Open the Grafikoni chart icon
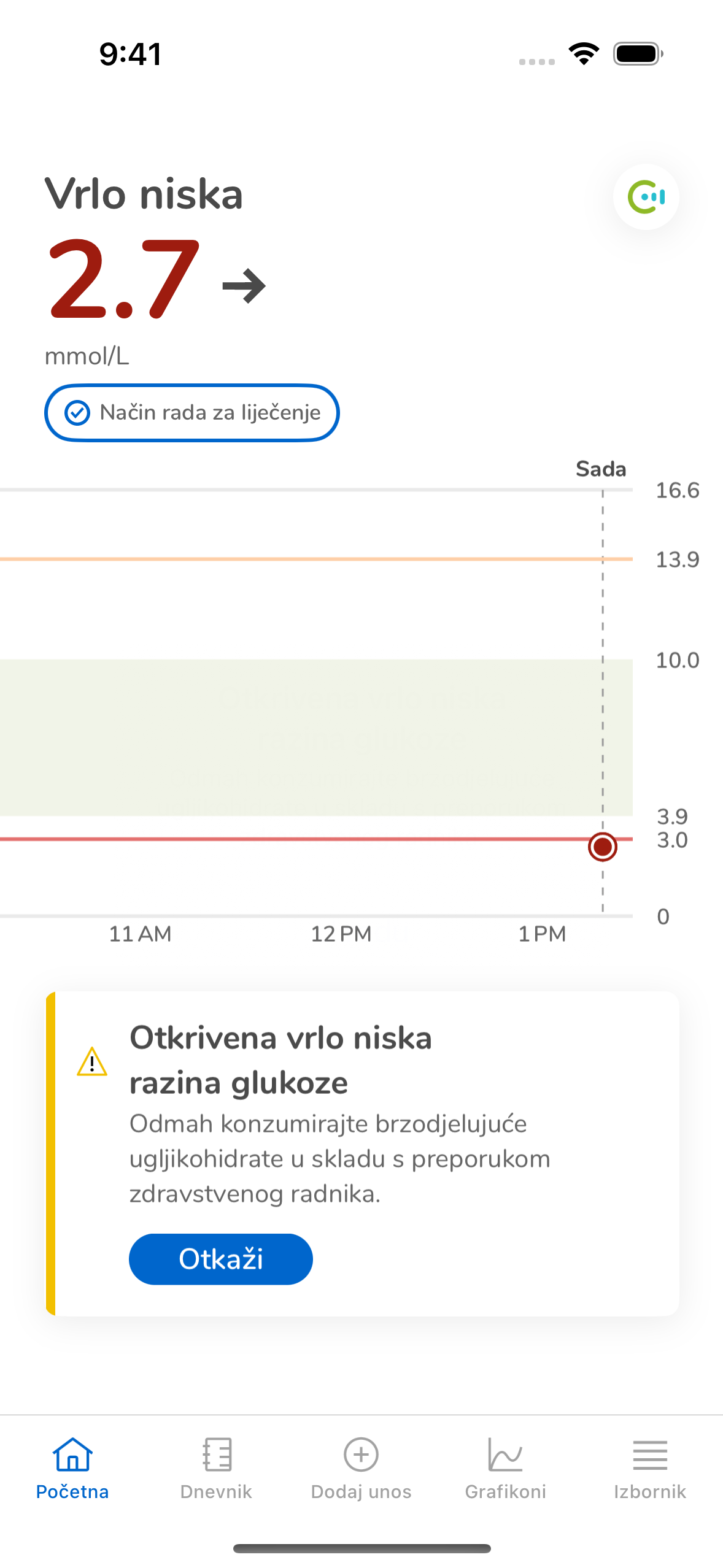This screenshot has height=1568, width=723. click(505, 1454)
